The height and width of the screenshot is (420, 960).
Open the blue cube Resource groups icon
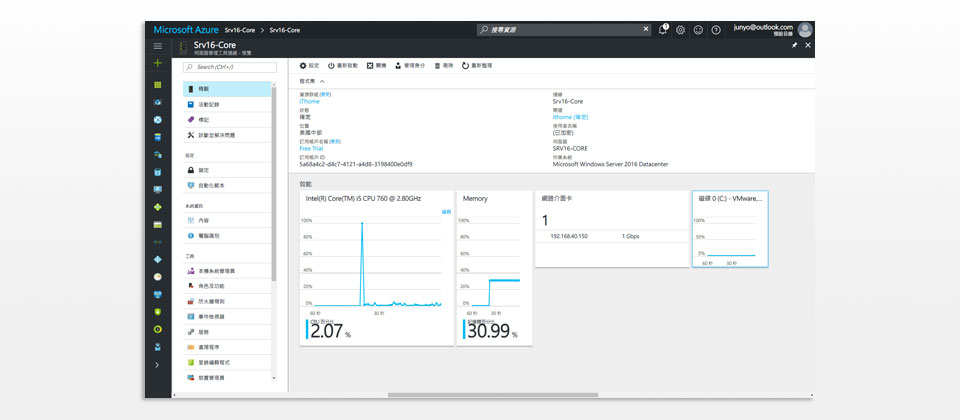coord(158,102)
